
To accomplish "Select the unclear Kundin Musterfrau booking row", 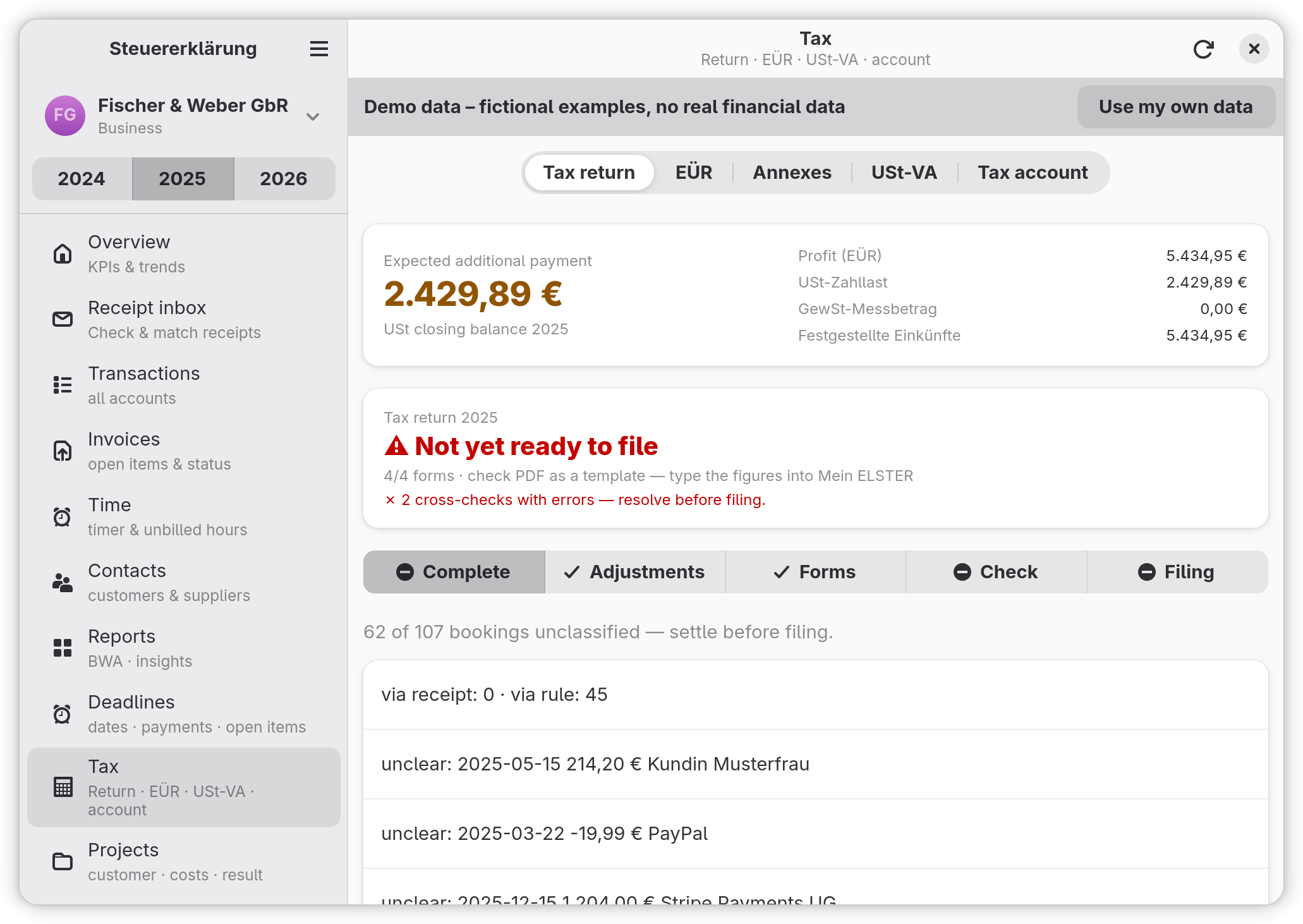I will tap(815, 764).
